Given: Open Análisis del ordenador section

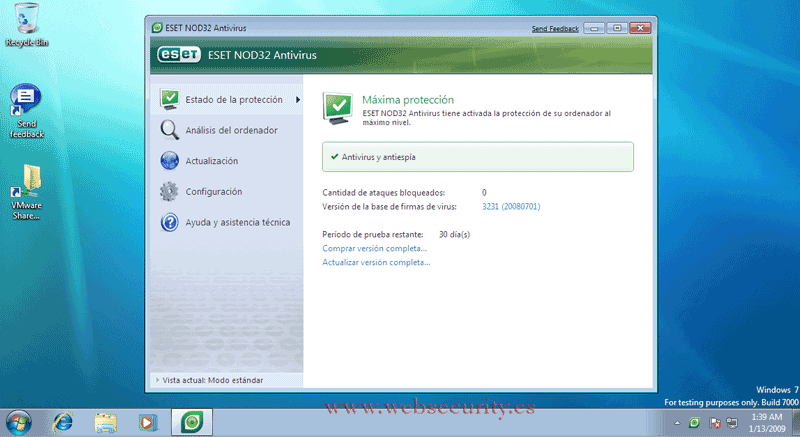Looking at the screenshot, I should click(x=231, y=131).
